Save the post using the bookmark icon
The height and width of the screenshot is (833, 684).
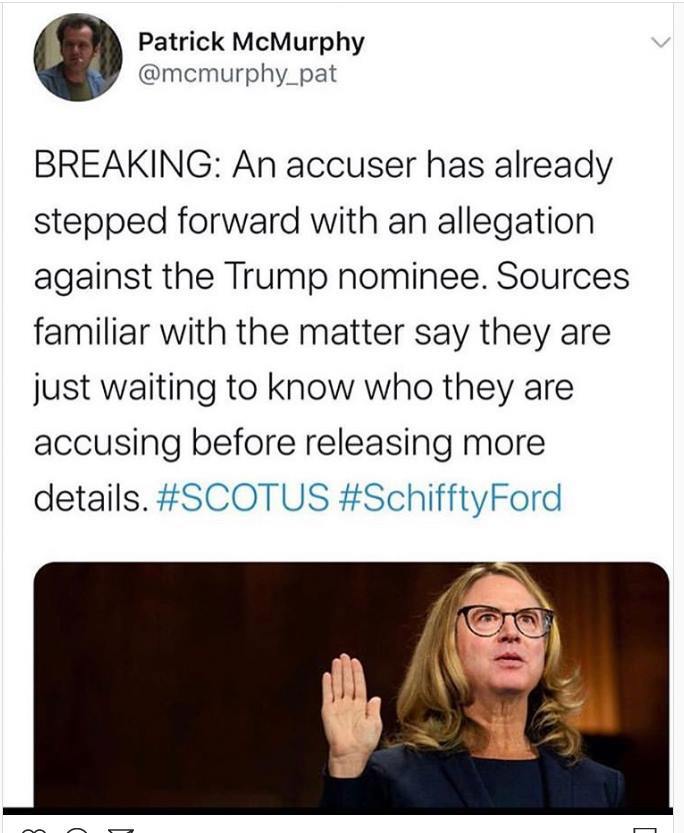pos(645,830)
